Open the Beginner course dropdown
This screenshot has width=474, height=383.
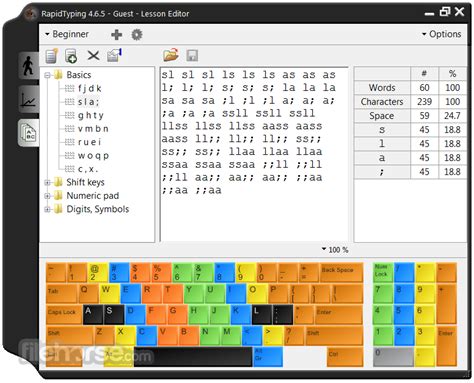[x=67, y=34]
